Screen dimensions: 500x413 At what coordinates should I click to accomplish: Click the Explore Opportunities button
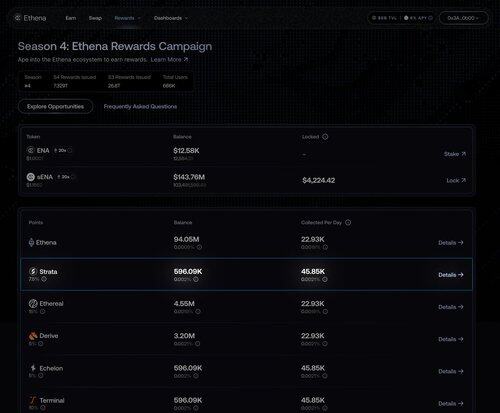(x=55, y=107)
